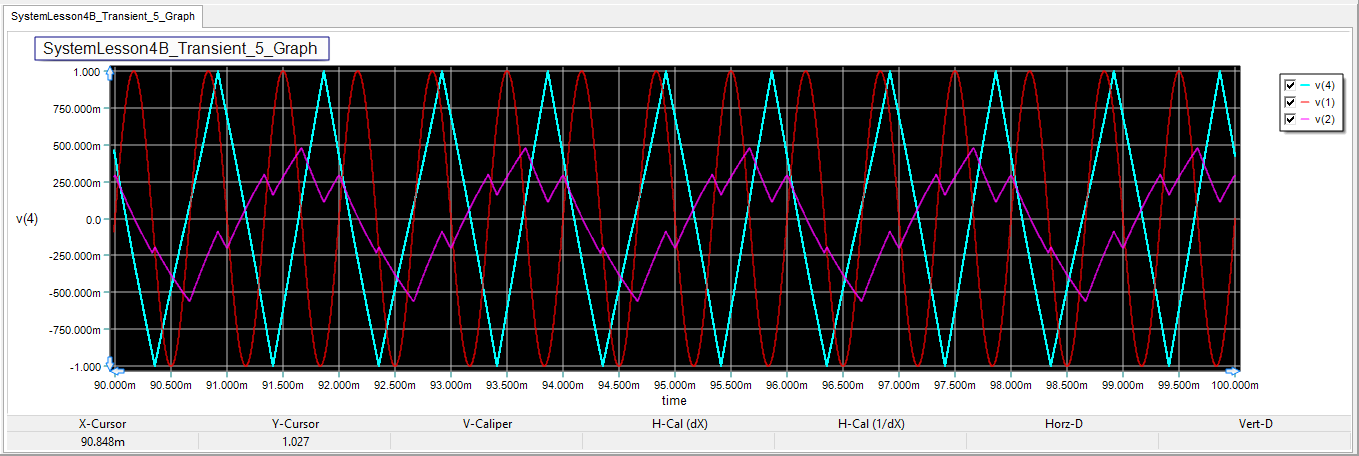
Task: Click the H-Cal (dX) column header
Action: (x=679, y=424)
